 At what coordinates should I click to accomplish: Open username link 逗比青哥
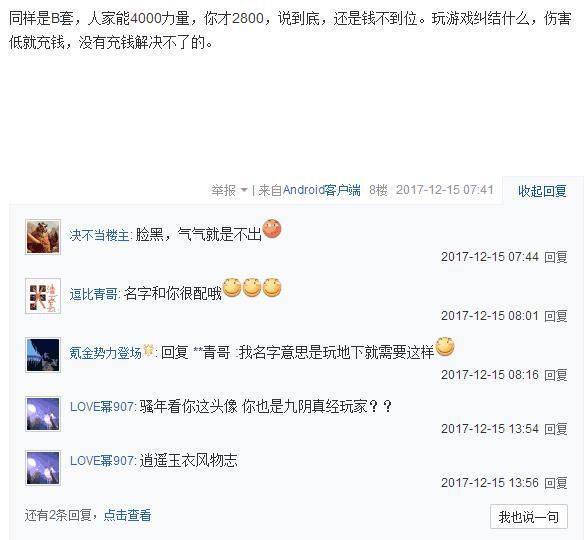tap(93, 294)
